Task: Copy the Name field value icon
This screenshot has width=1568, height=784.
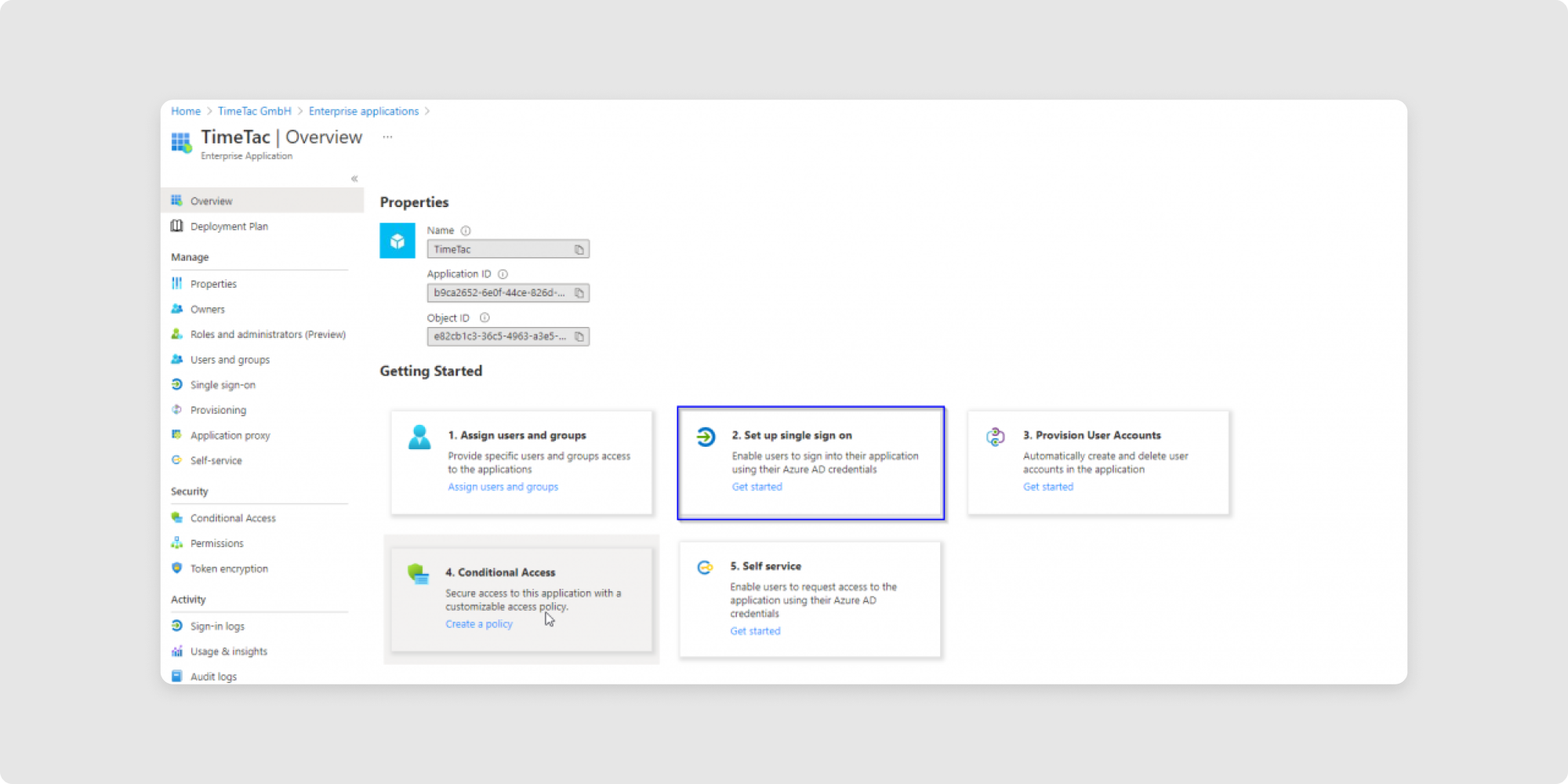Action: pos(579,249)
